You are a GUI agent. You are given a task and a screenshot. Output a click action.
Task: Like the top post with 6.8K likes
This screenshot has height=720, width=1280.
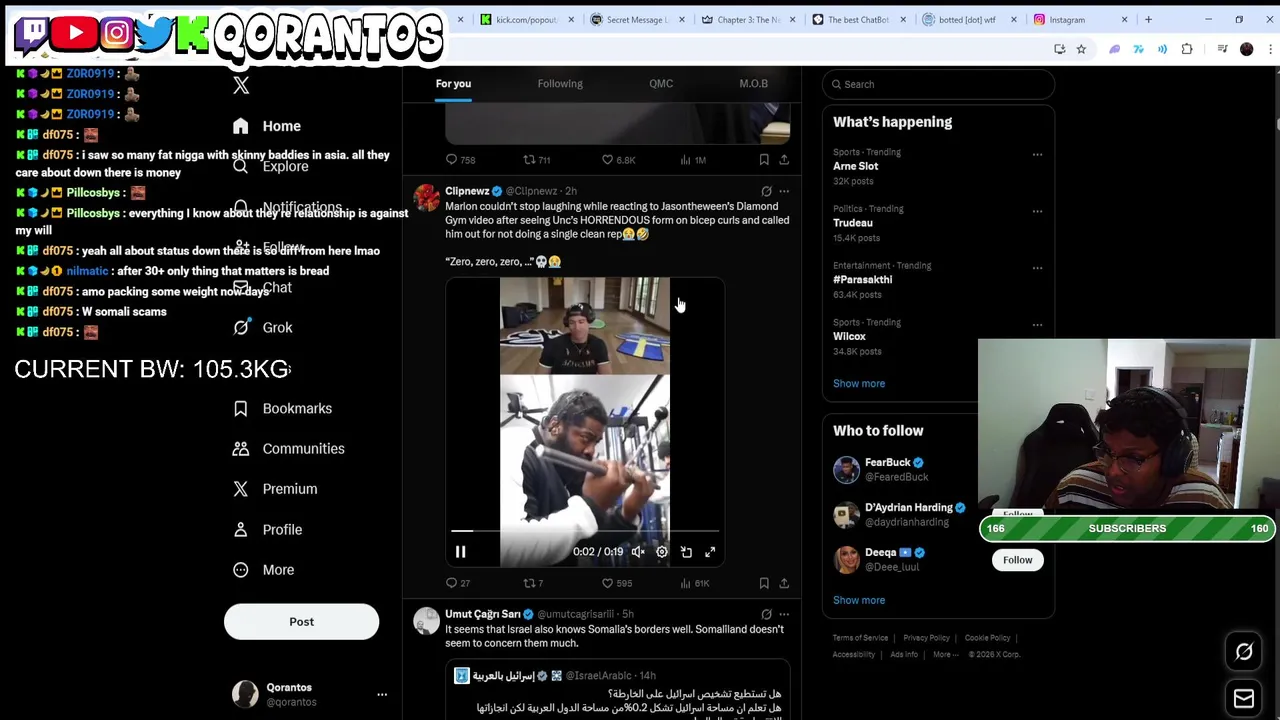tap(618, 160)
